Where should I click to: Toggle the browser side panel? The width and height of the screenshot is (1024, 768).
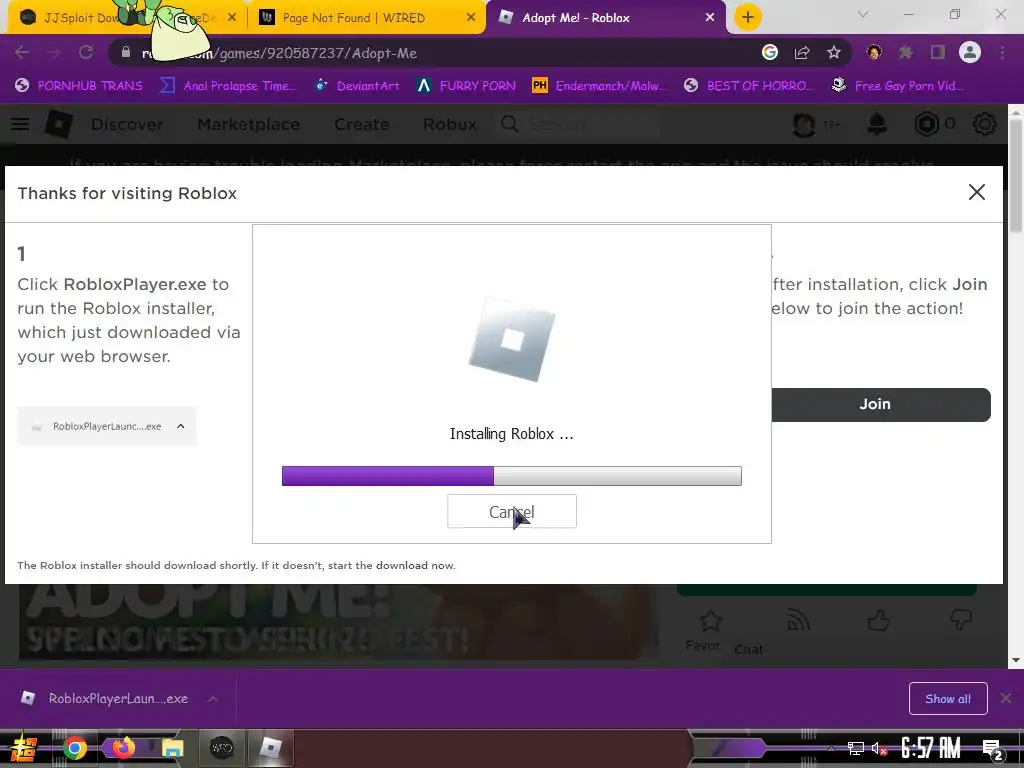(x=938, y=52)
